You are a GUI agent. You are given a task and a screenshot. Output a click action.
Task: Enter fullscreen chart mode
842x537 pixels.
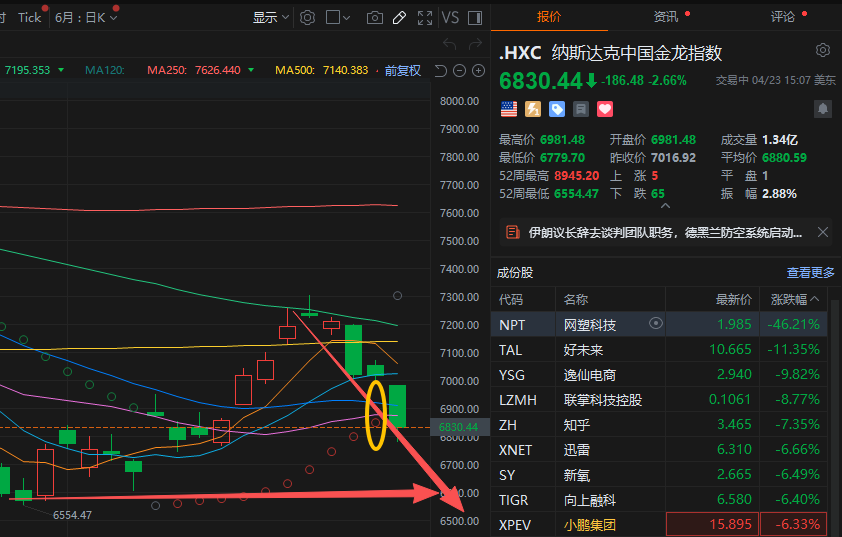[x=425, y=18]
